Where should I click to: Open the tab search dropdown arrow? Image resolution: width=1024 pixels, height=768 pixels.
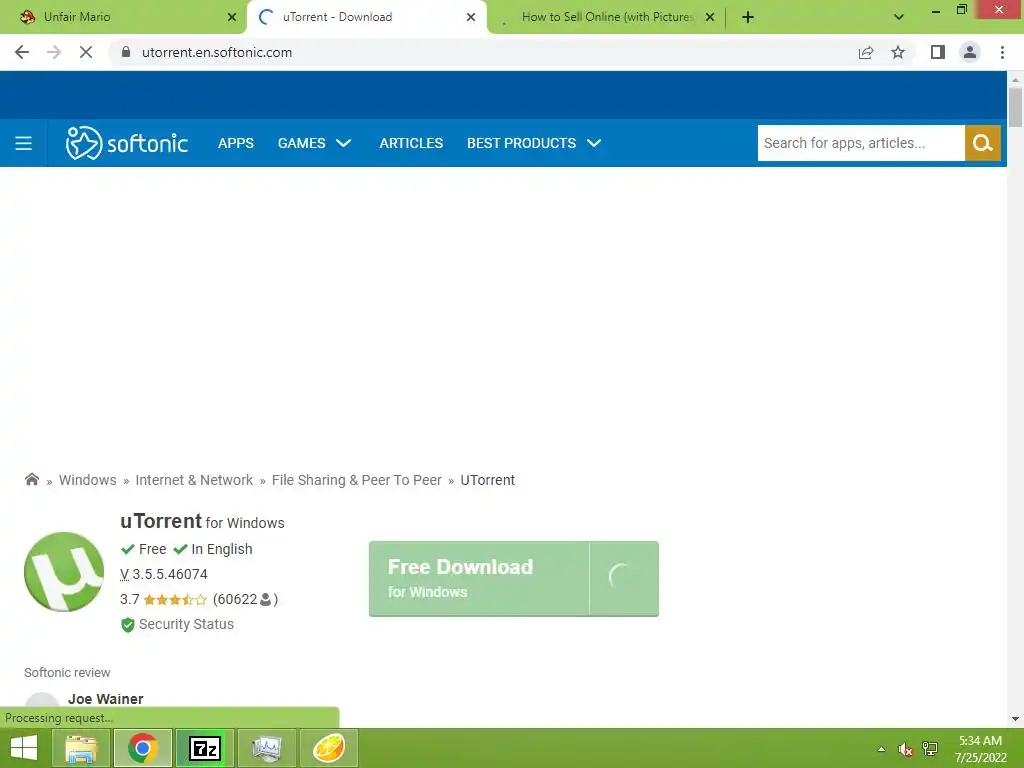[899, 17]
